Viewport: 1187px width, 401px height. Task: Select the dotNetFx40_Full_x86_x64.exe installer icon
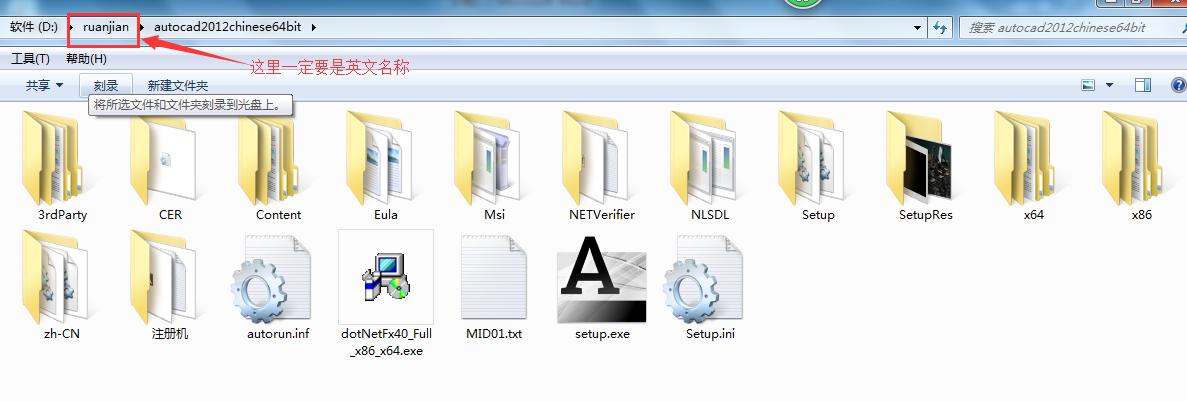point(386,277)
